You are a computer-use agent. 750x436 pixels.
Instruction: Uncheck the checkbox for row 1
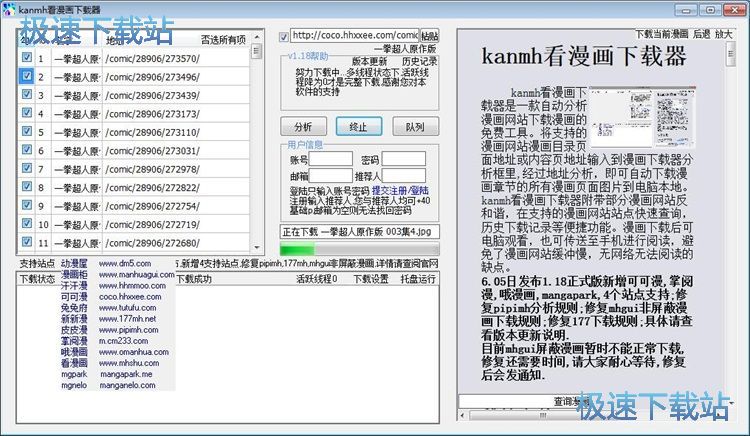[27, 57]
